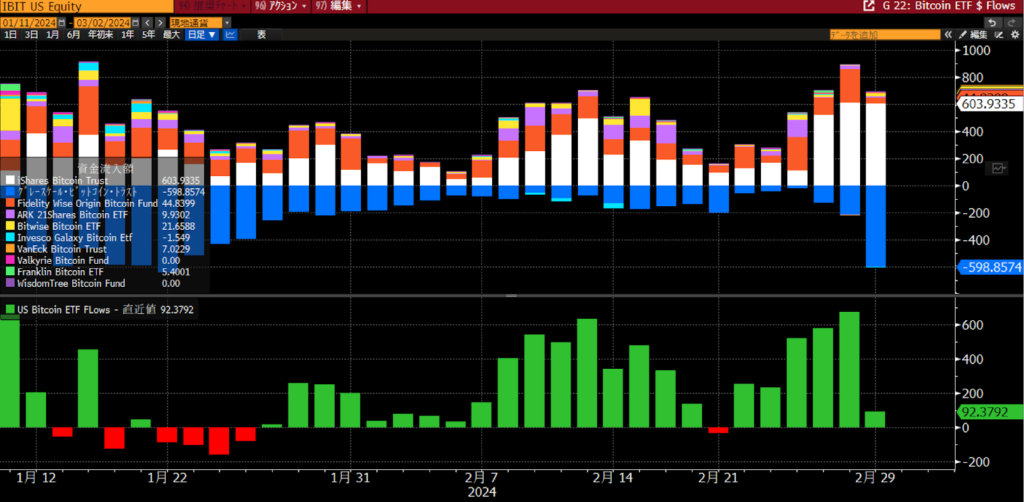This screenshot has width=1024, height=502.
Task: Select the 6月 time range button
Action: [x=73, y=35]
